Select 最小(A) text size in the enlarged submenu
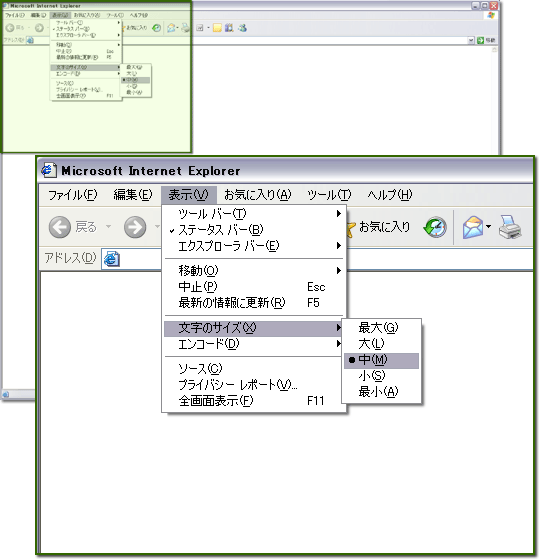 click(381, 392)
